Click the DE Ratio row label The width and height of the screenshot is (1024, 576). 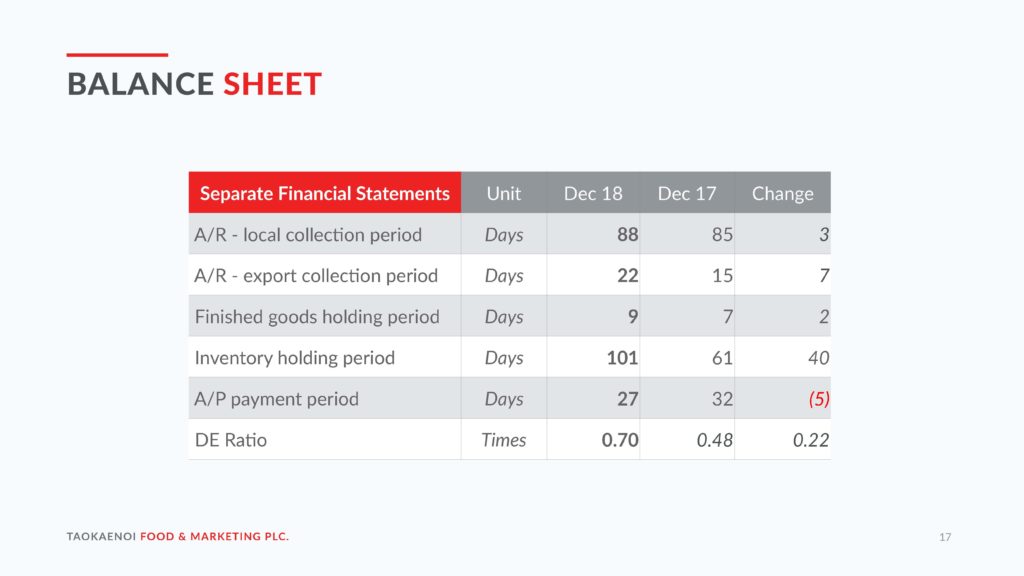(231, 440)
